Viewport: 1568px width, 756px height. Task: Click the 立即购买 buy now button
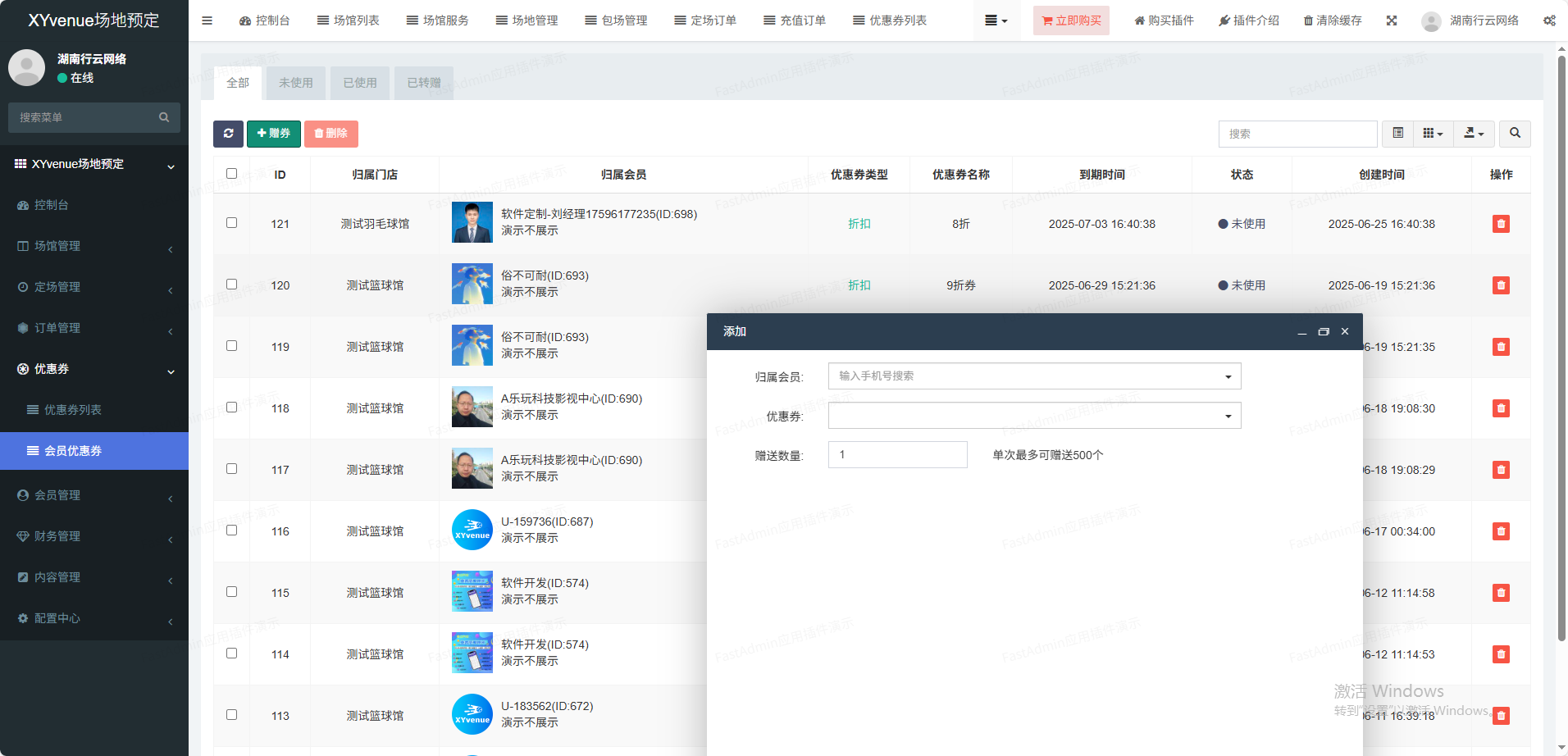[x=1071, y=20]
